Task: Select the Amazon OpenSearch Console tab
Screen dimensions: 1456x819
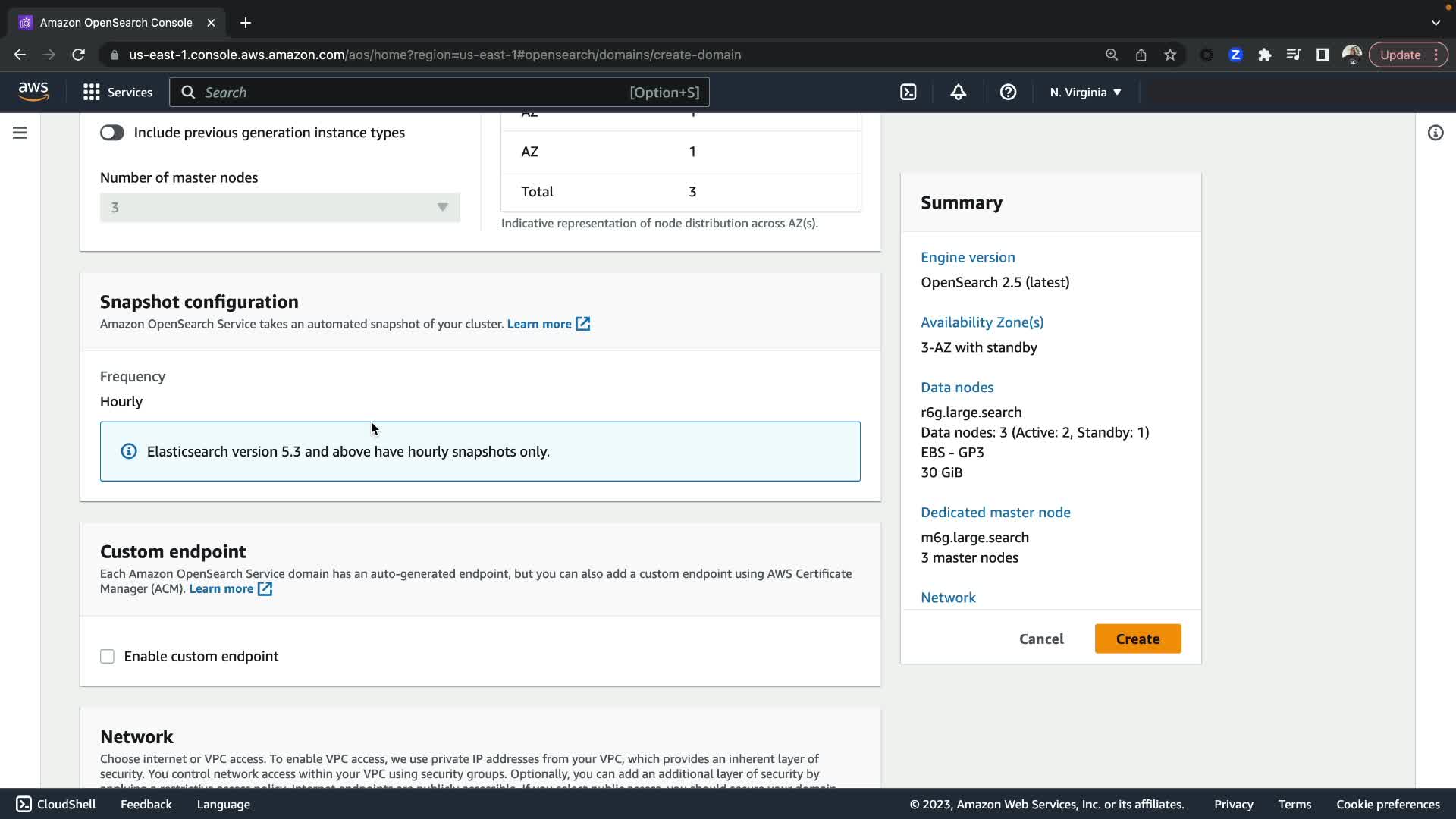Action: coord(116,23)
